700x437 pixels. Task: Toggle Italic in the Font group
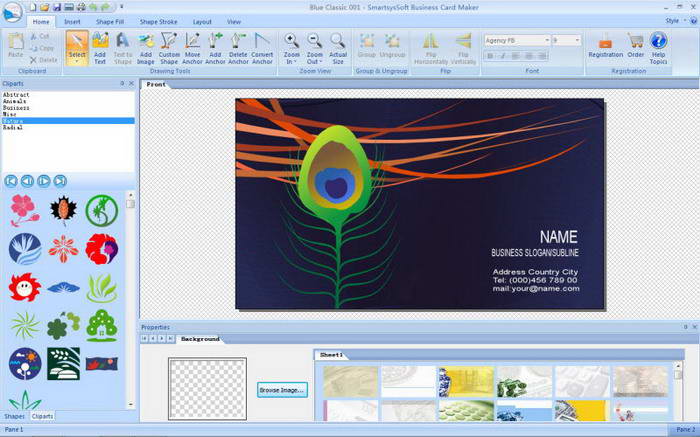click(503, 56)
